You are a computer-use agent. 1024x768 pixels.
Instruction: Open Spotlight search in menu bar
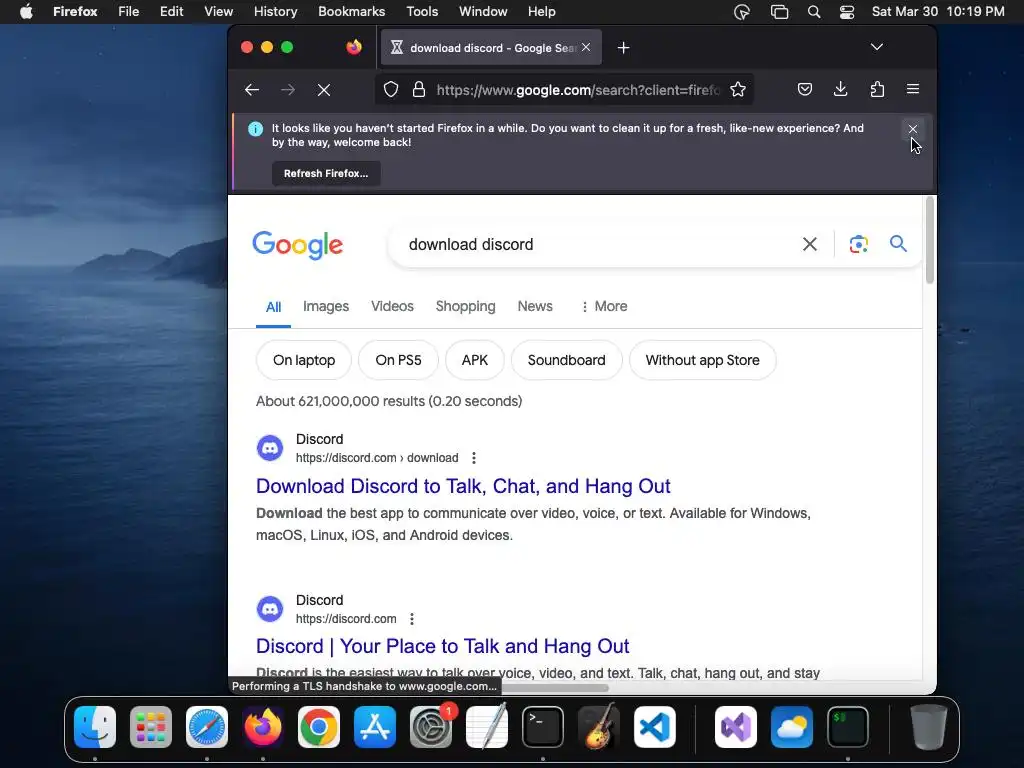pyautogui.click(x=814, y=12)
